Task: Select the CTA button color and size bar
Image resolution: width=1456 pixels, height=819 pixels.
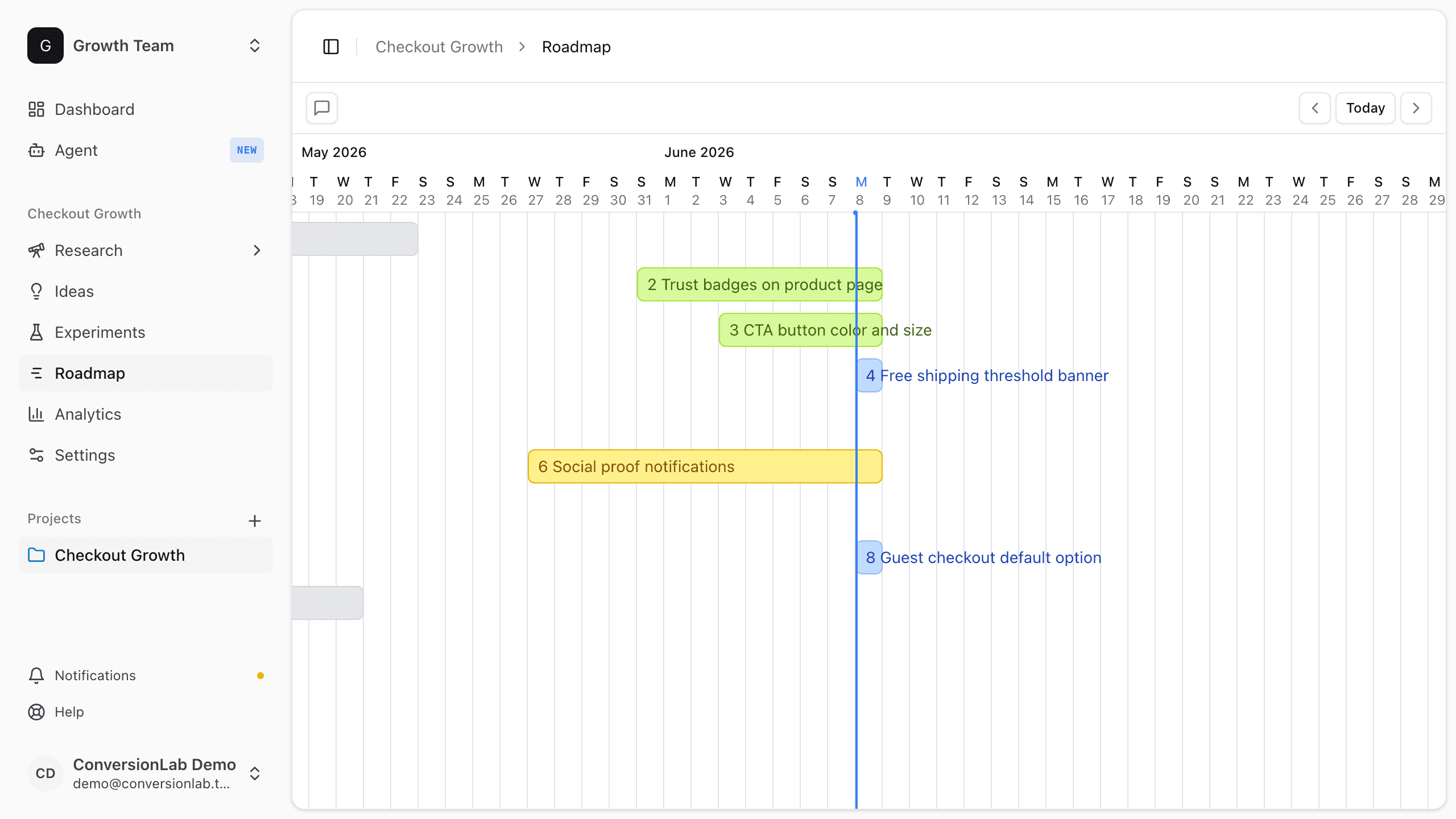Action: (x=801, y=330)
